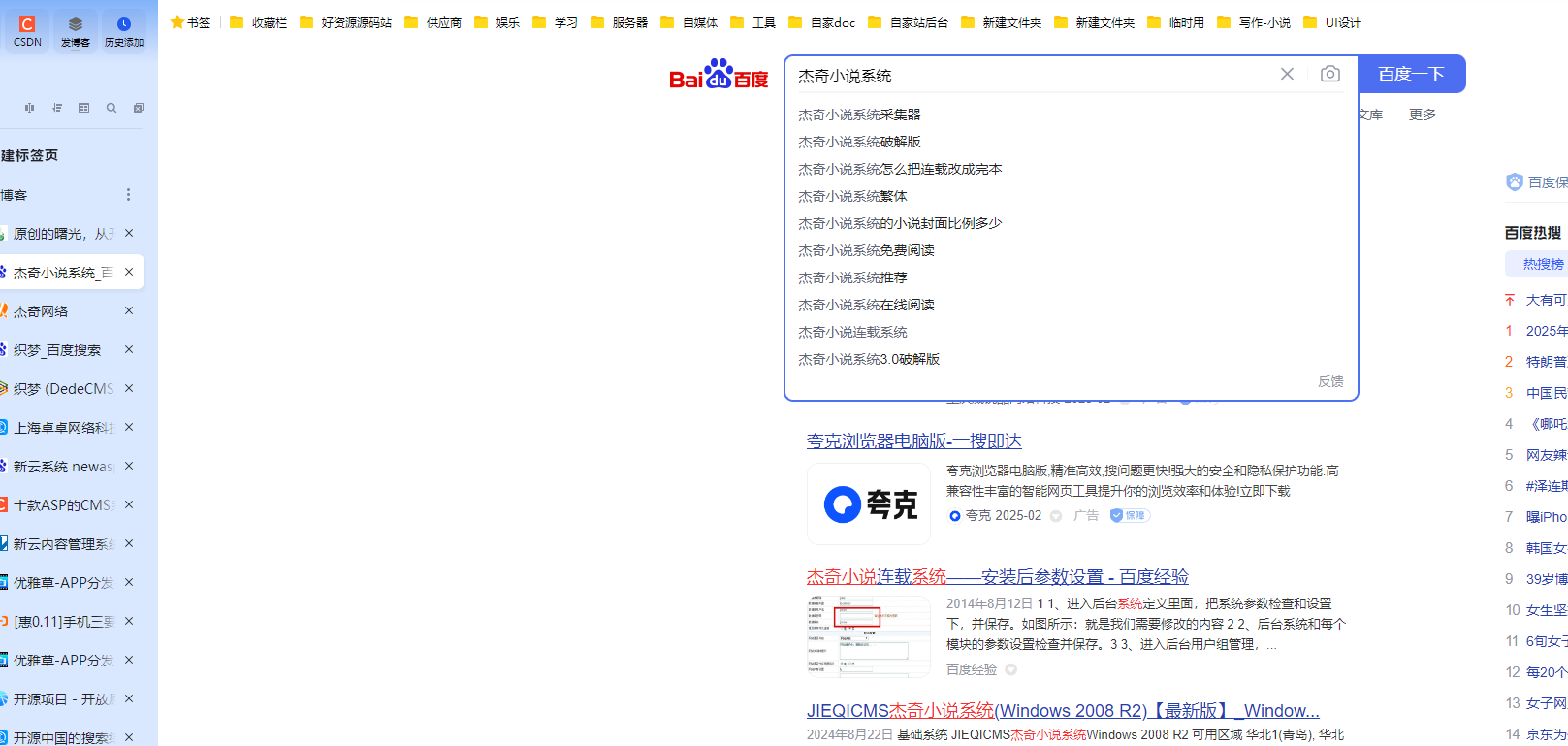Open the 杰奇小说连载系统 百度经验 result link
The width and height of the screenshot is (1568, 746).
tap(998, 576)
